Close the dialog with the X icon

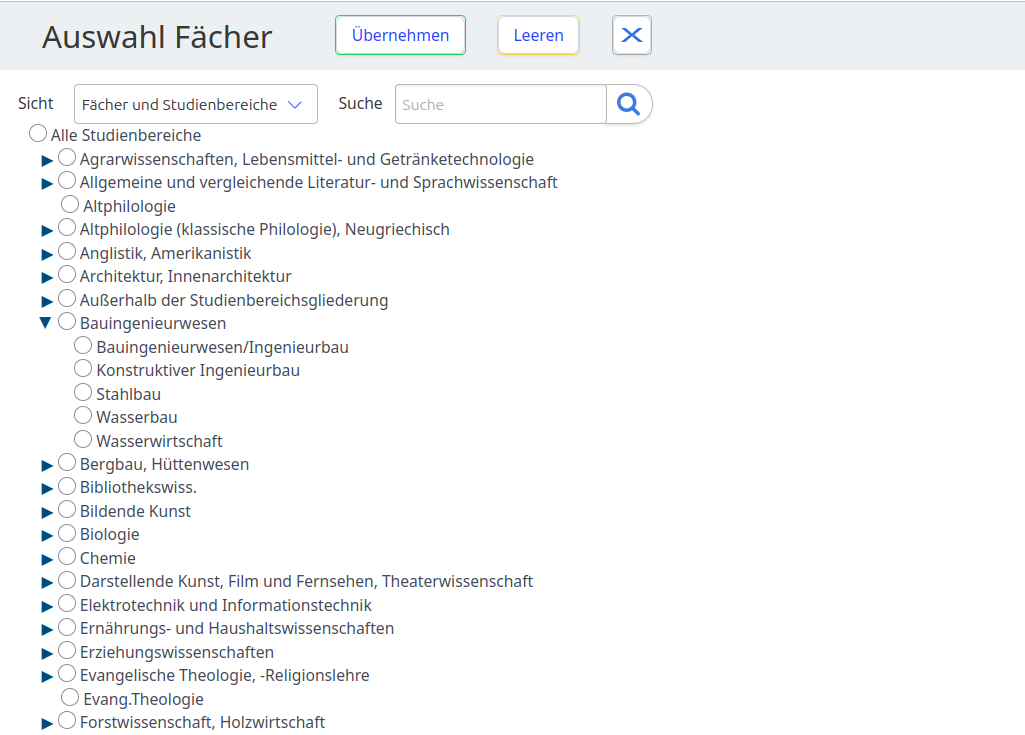click(x=632, y=35)
